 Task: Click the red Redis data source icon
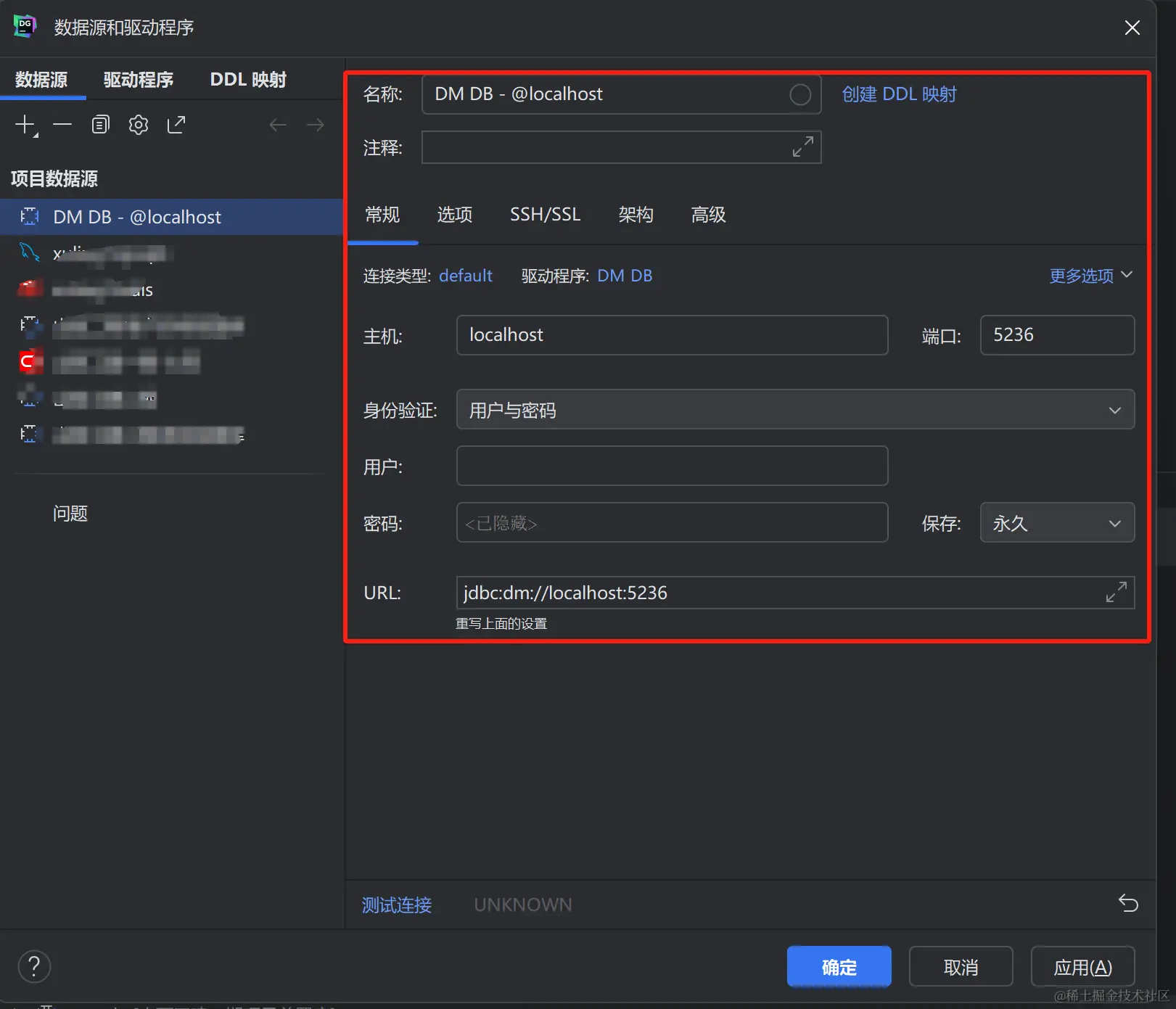(30, 289)
